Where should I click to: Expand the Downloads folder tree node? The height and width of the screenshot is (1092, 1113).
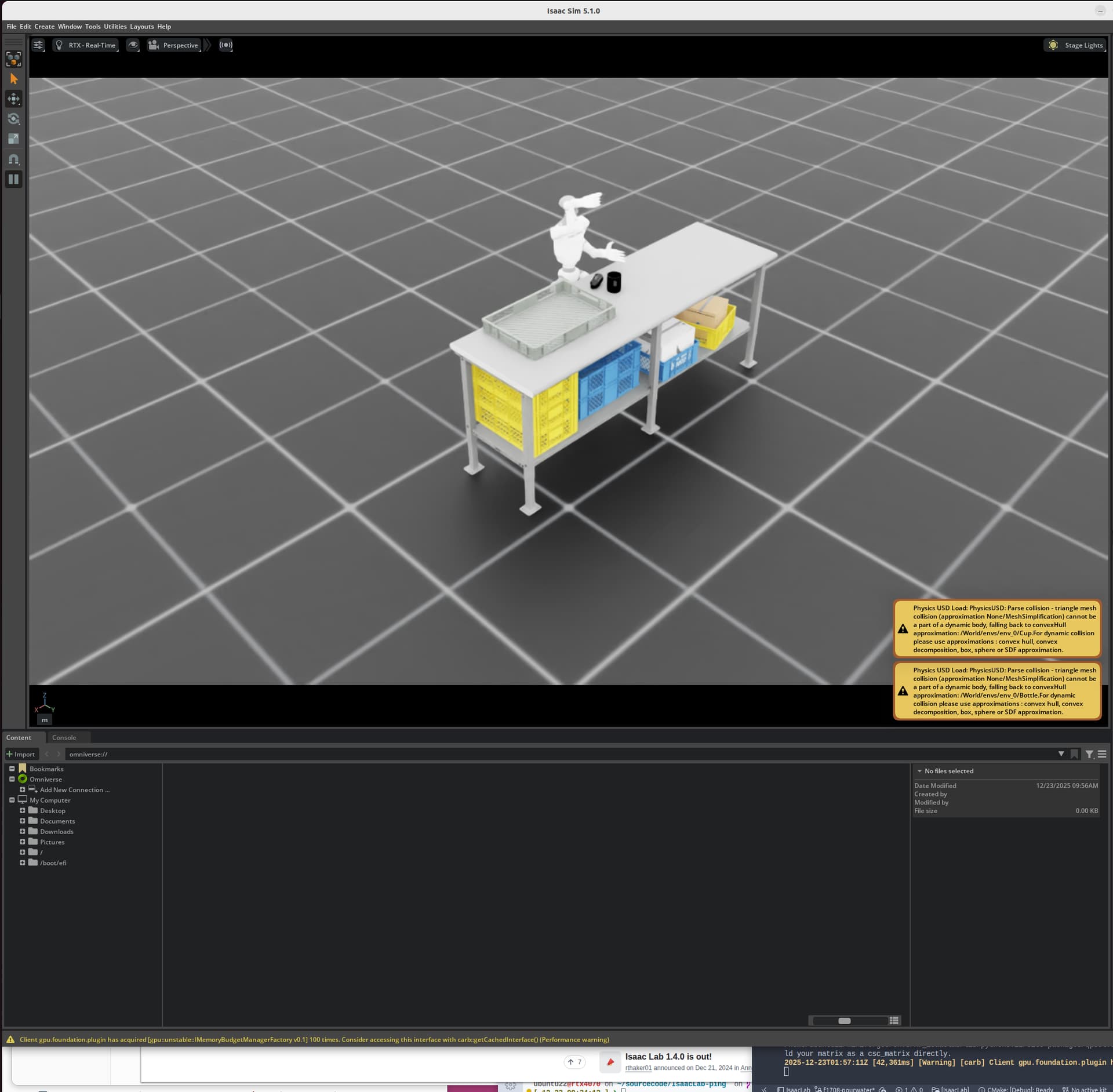click(23, 831)
